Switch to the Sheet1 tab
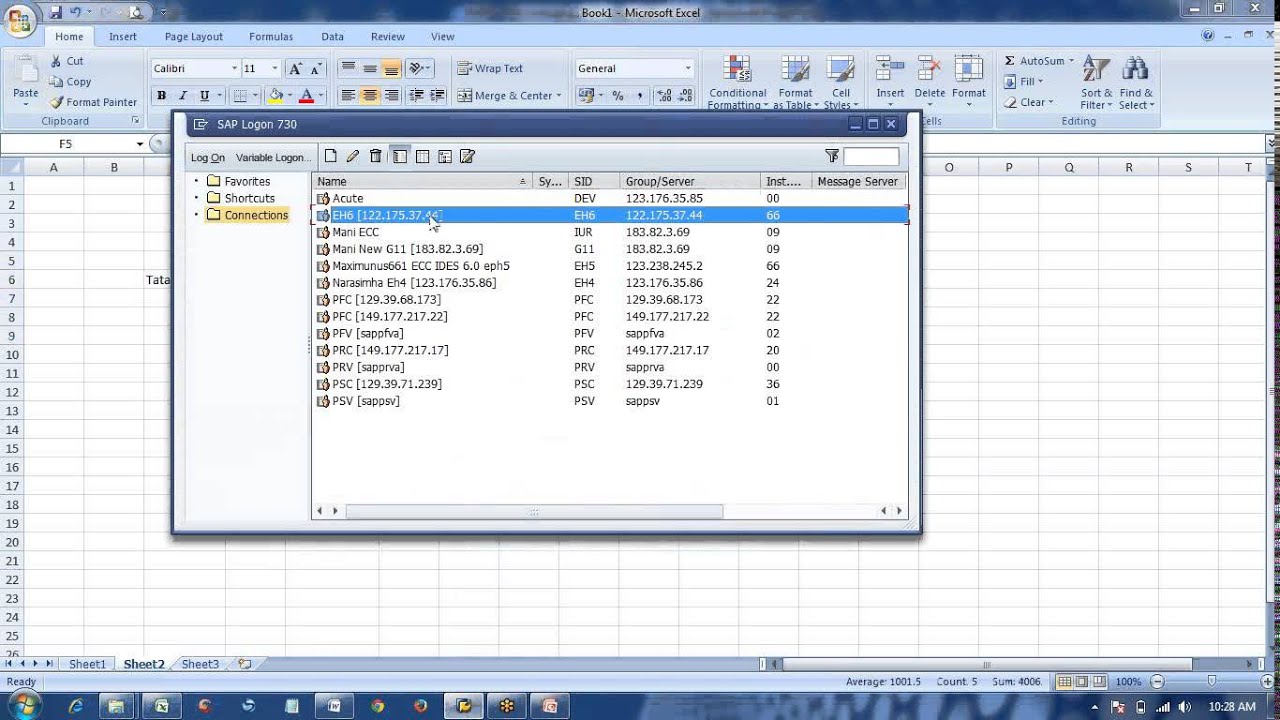 click(x=87, y=664)
